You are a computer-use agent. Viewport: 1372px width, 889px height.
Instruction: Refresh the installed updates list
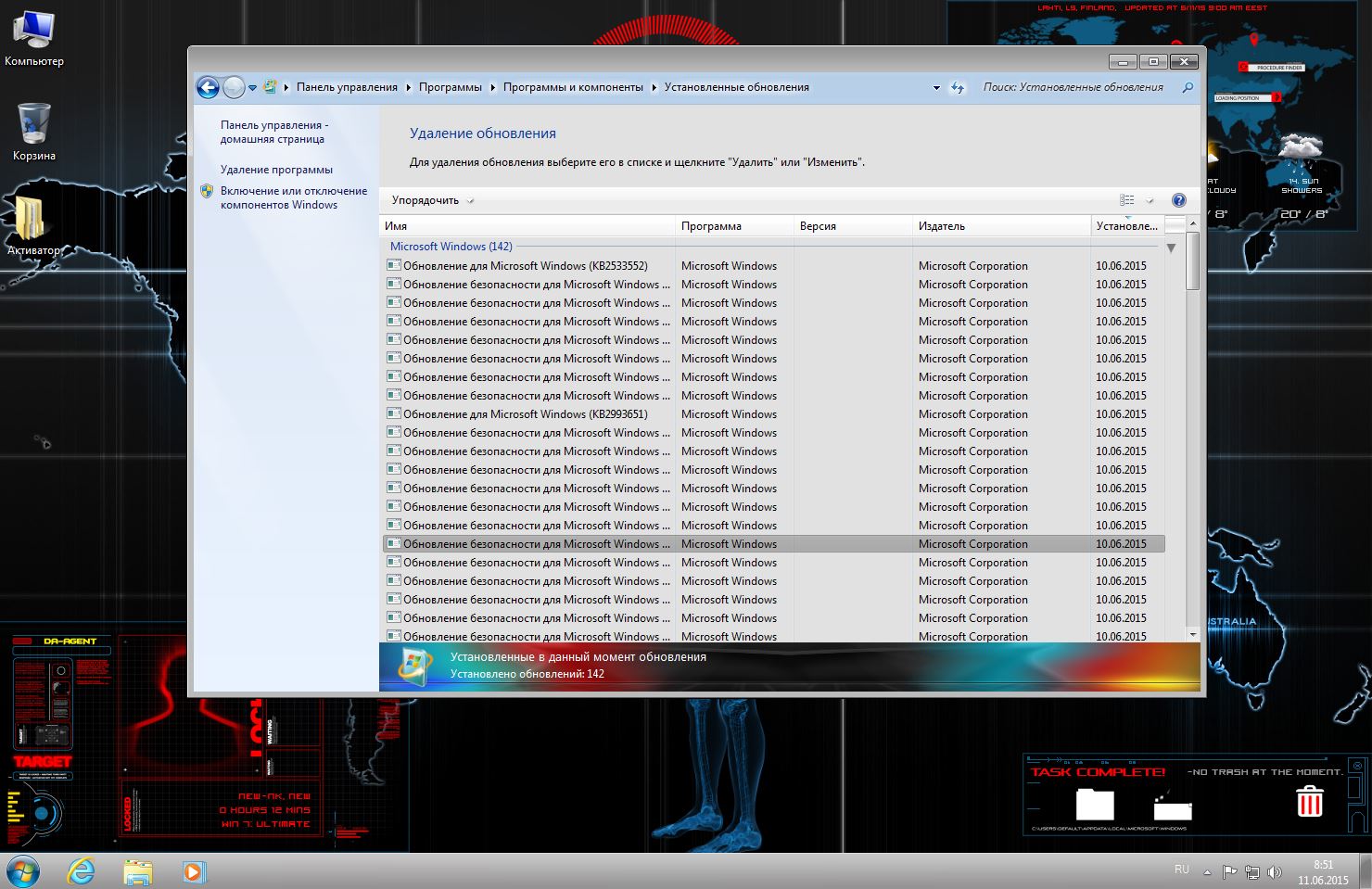coord(958,87)
